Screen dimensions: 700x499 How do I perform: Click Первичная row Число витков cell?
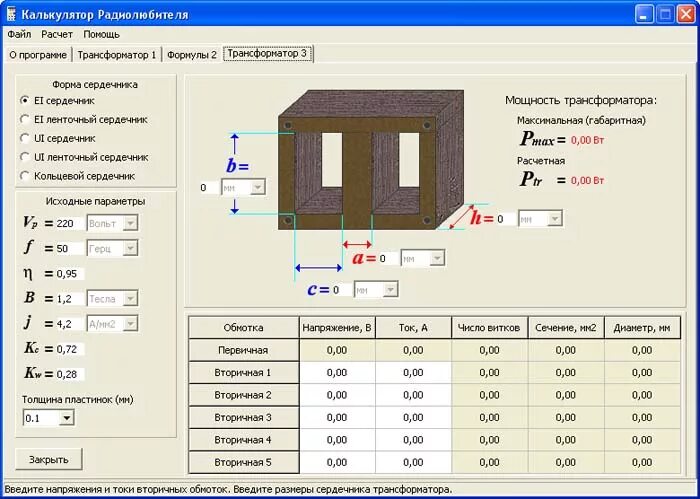pyautogui.click(x=489, y=350)
